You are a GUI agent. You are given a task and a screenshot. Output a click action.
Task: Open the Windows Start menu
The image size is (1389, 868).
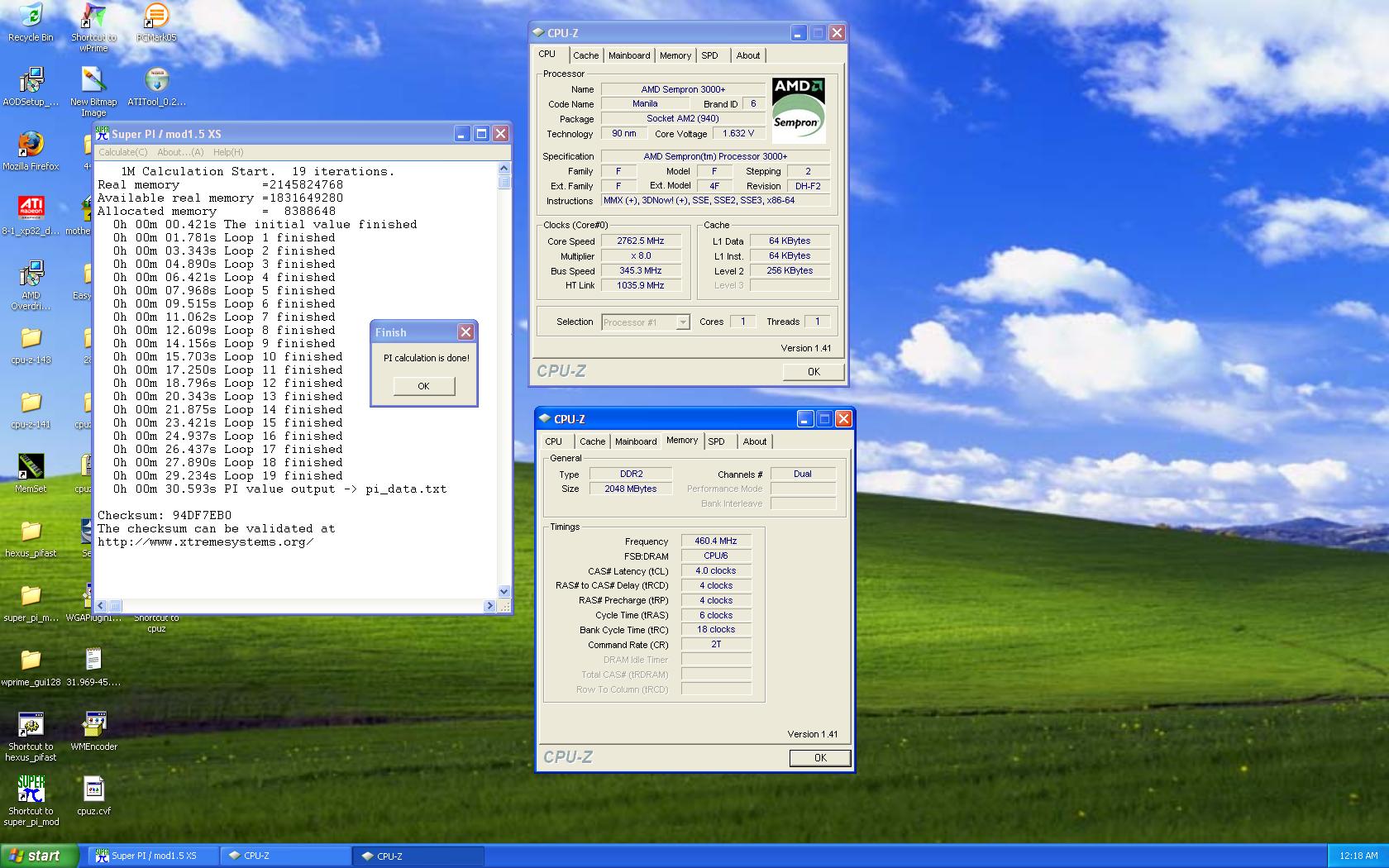click(40, 856)
